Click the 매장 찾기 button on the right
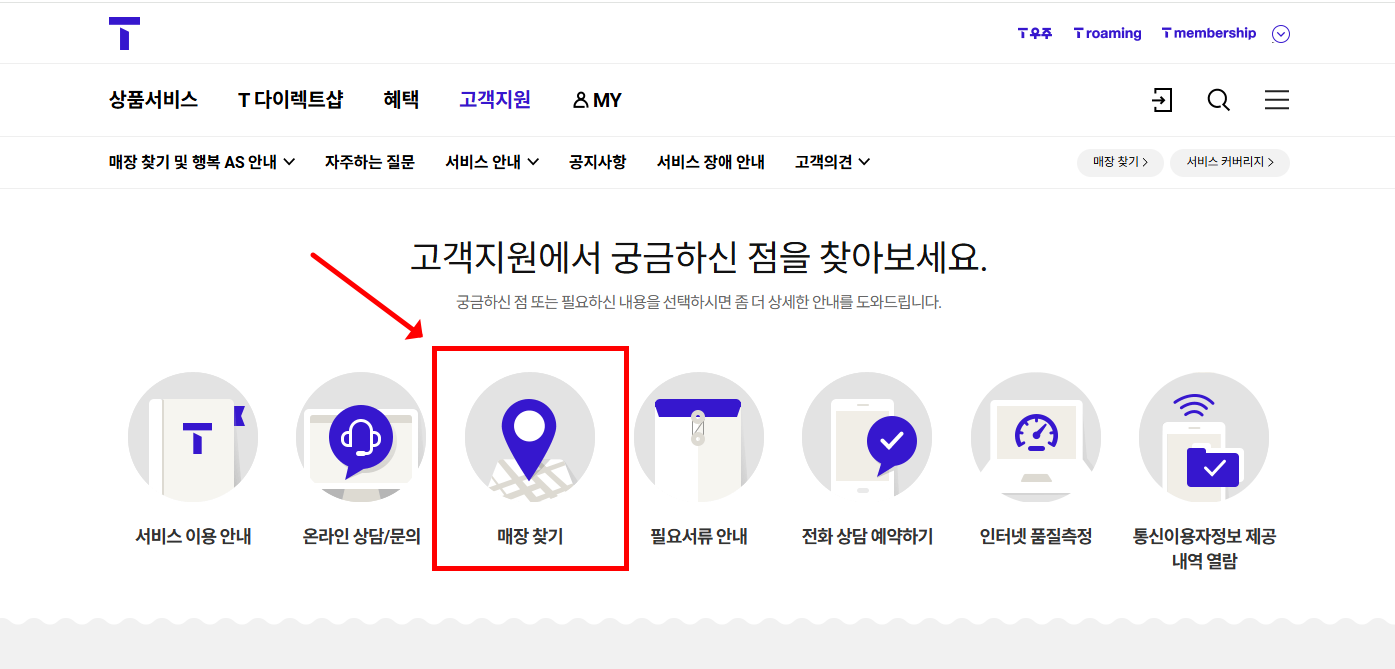1395x669 pixels. [1119, 161]
